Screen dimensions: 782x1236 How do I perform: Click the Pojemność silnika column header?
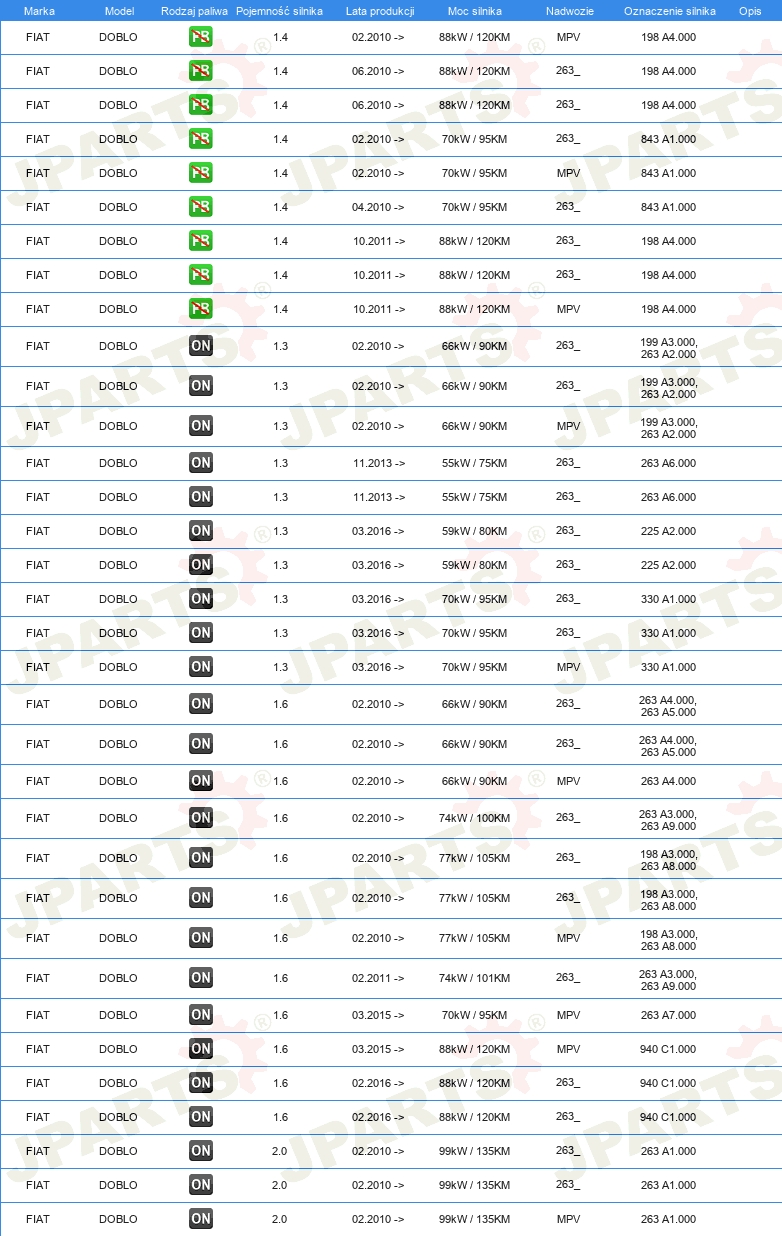click(280, 10)
